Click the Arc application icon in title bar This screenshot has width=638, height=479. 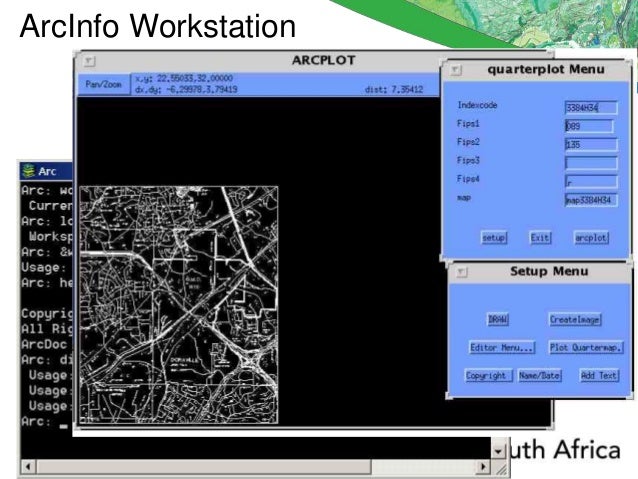(x=28, y=171)
